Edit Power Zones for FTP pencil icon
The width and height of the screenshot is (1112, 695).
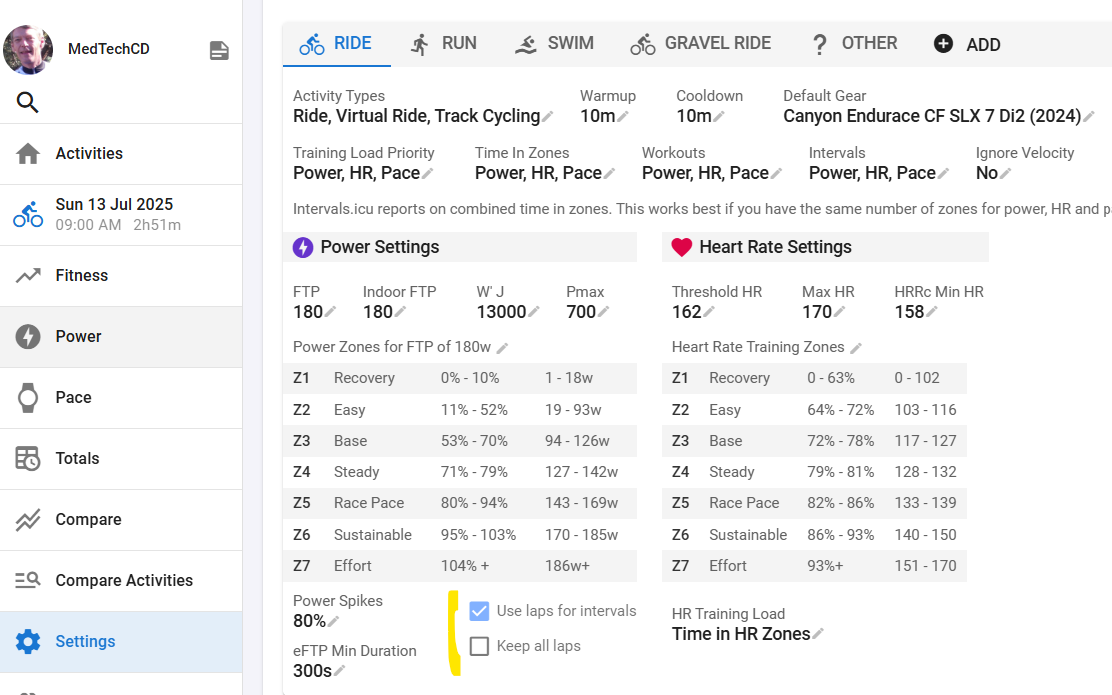502,348
